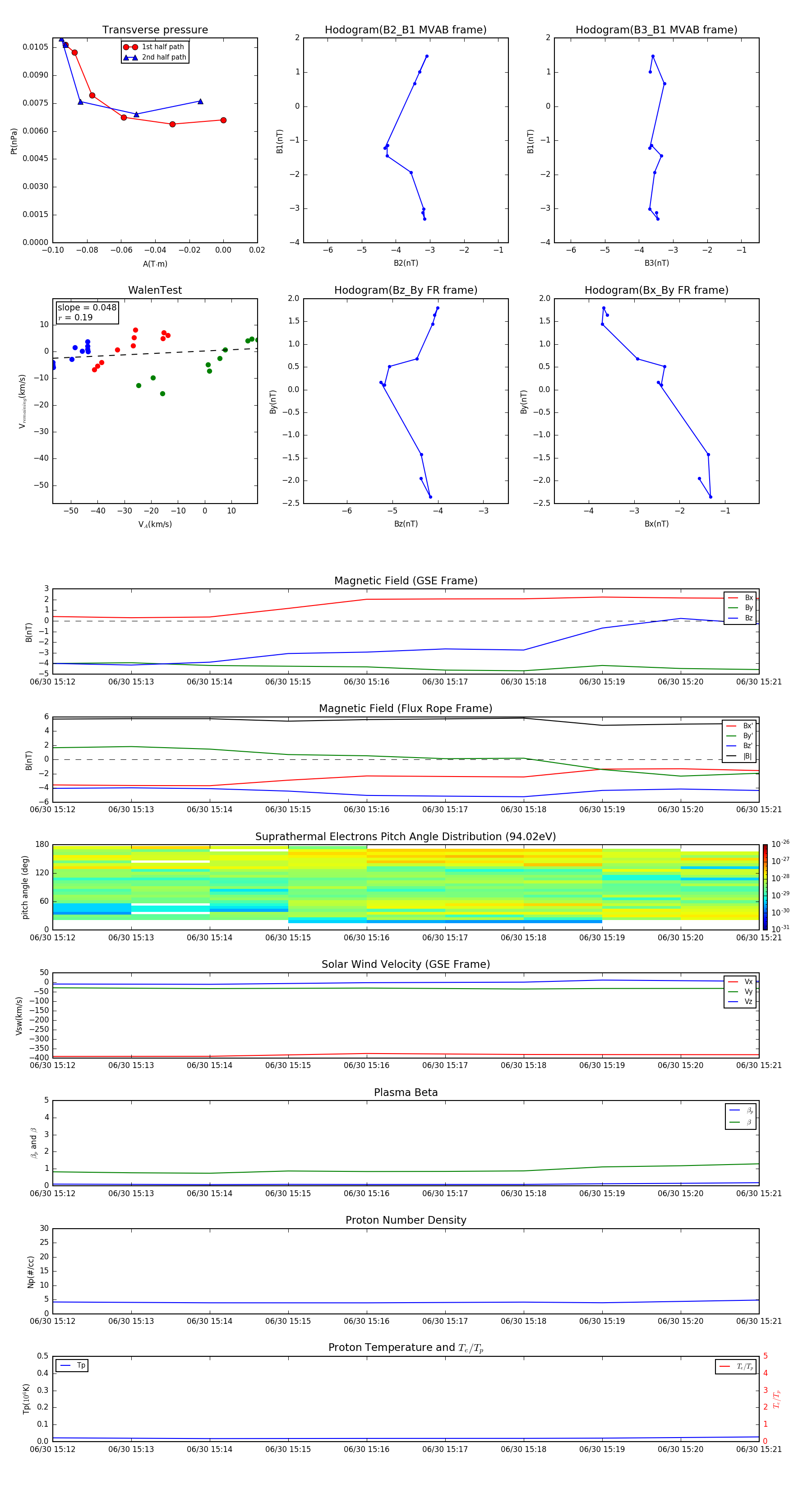The image size is (812, 1489).
Task: Click the "V_A(km/s)" x-axis label
Action: click(155, 524)
